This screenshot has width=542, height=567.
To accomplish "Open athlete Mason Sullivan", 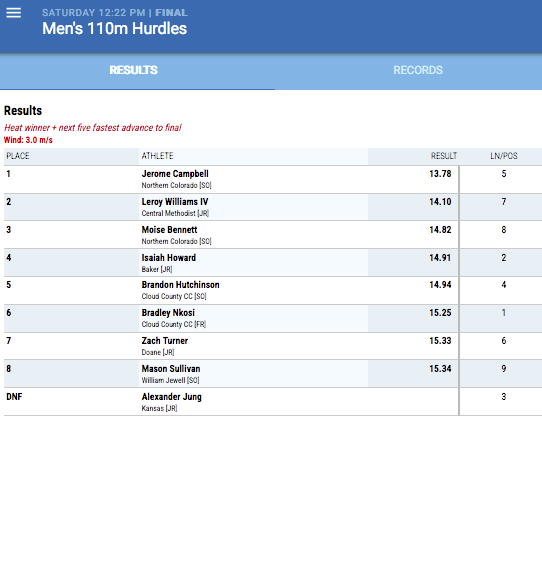I will pos(171,369).
